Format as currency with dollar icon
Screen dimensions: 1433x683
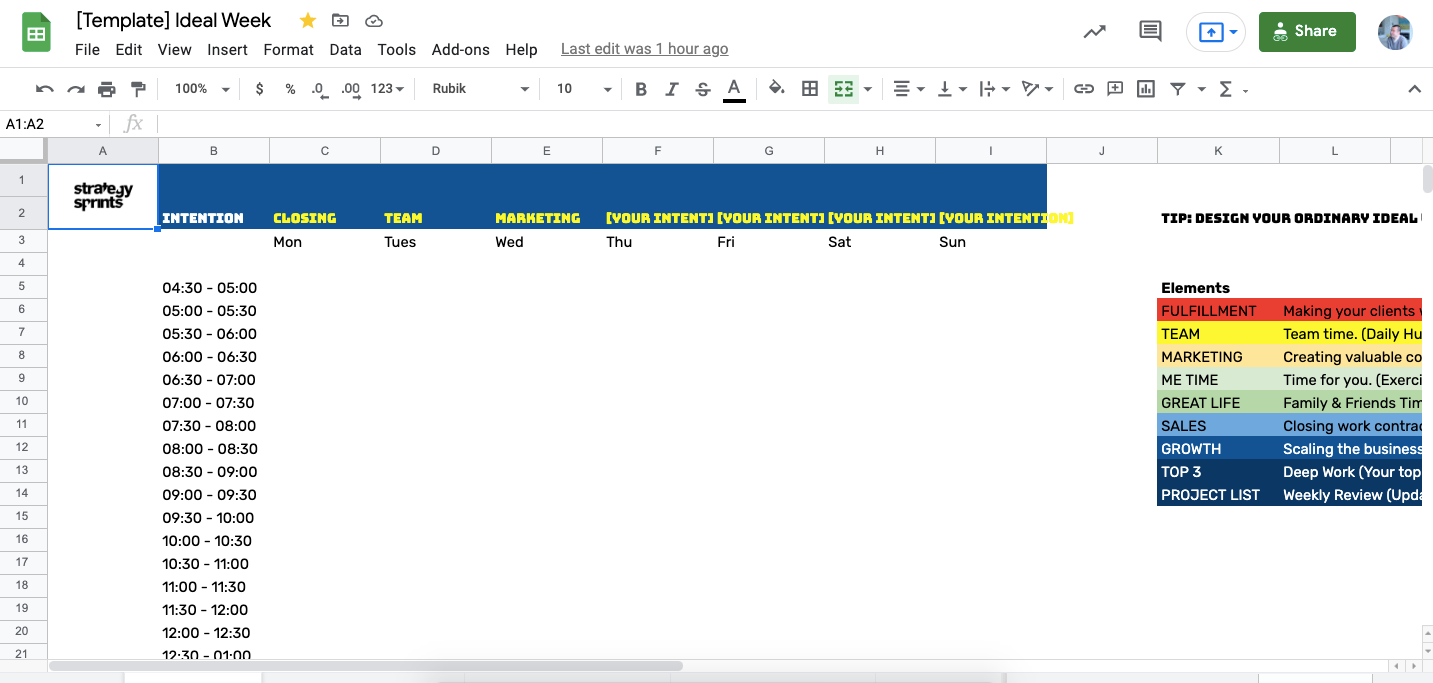coord(260,89)
